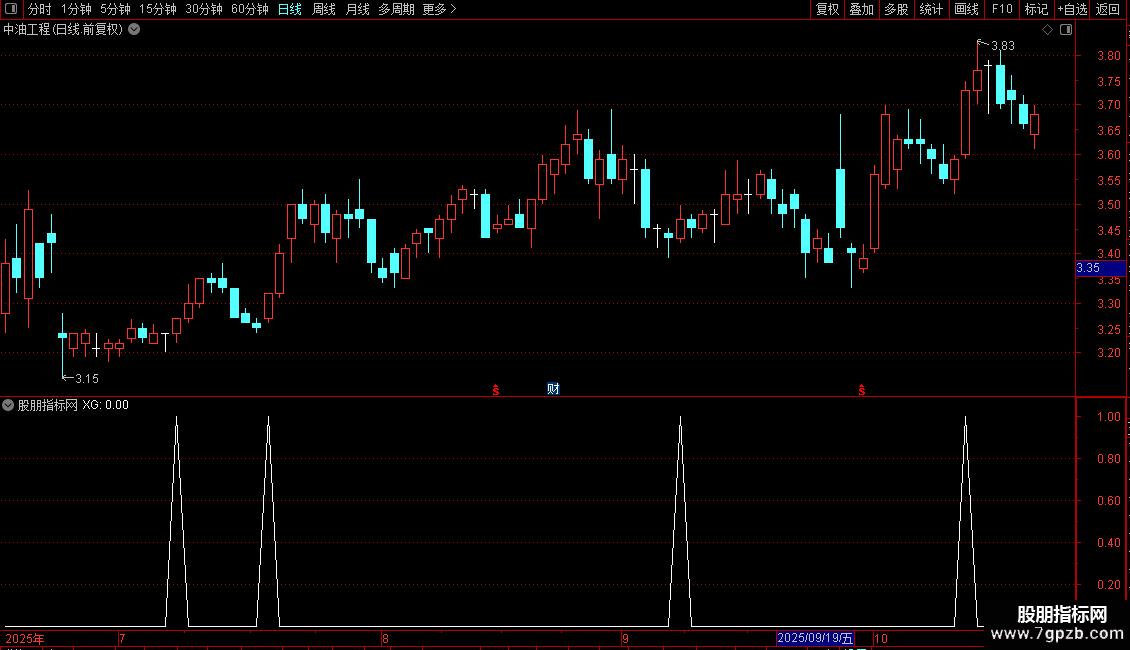
Task: Click the 复权 adjustment button
Action: pos(827,9)
